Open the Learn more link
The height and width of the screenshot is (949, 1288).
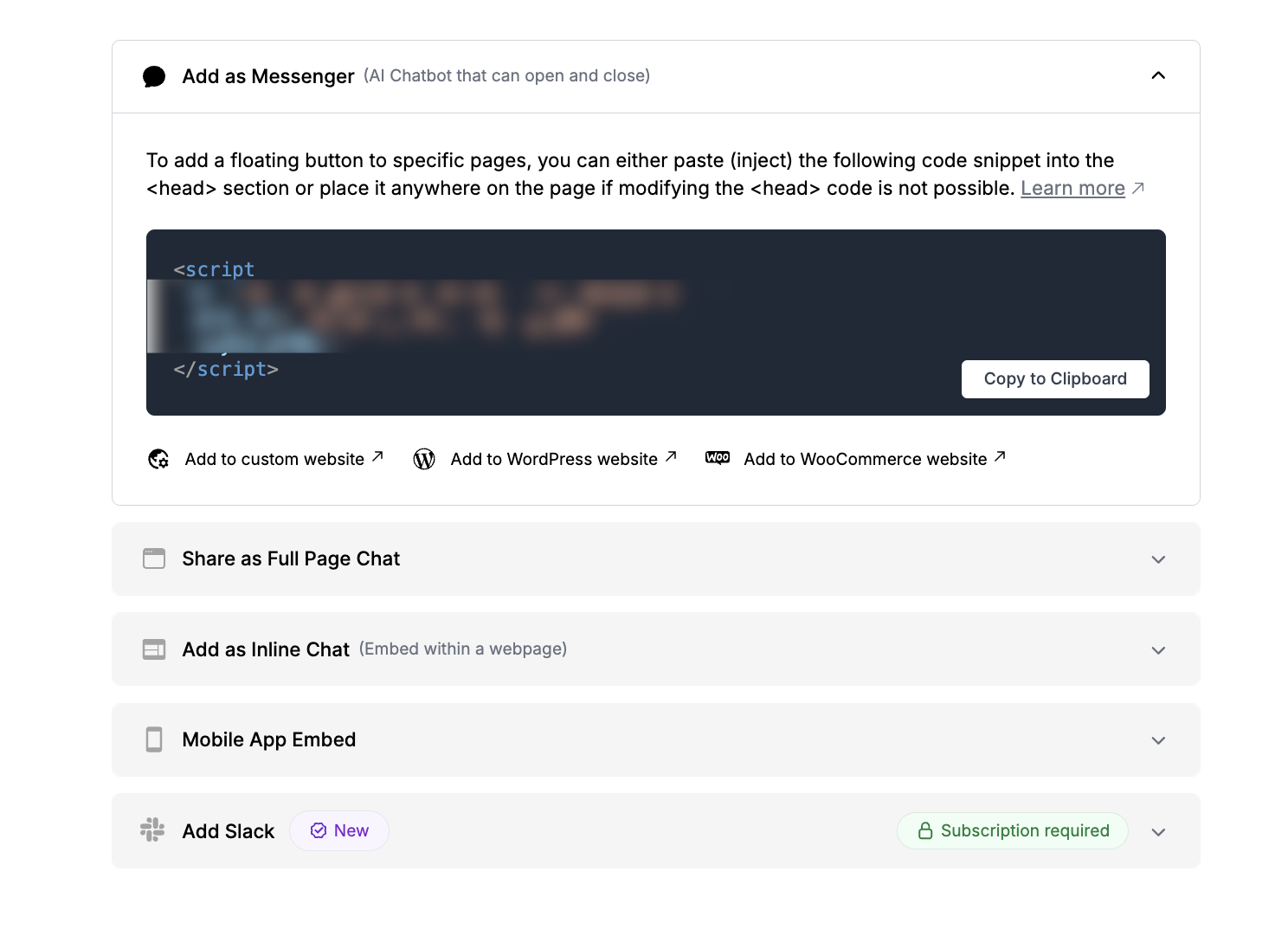(1072, 188)
